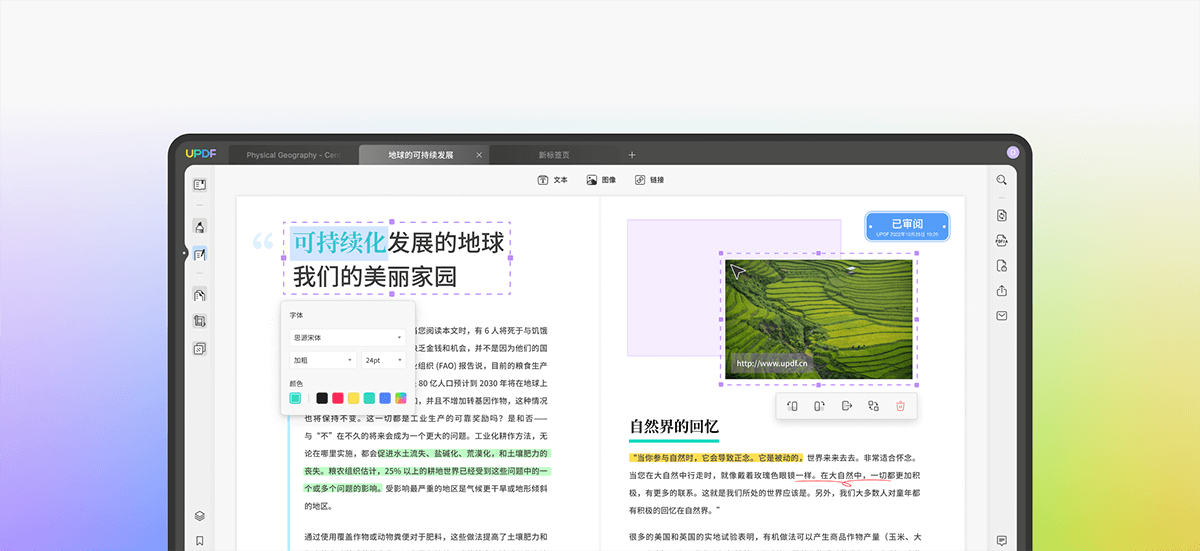Open the 24pt font size dropdown
This screenshot has height=551, width=1200.
pos(384,360)
